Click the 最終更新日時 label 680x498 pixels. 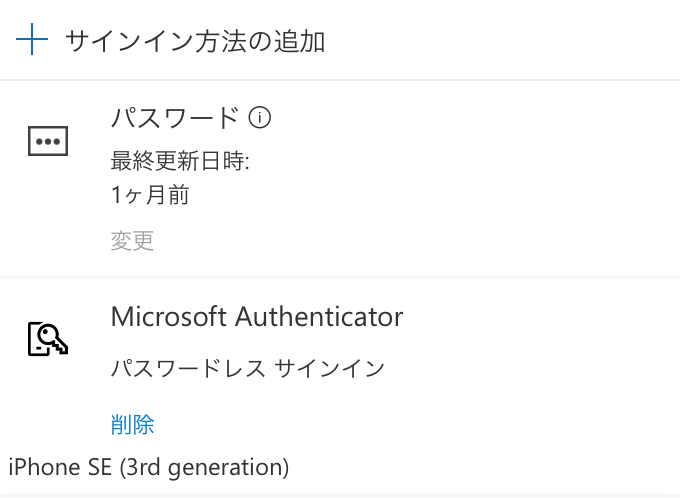[x=180, y=161]
